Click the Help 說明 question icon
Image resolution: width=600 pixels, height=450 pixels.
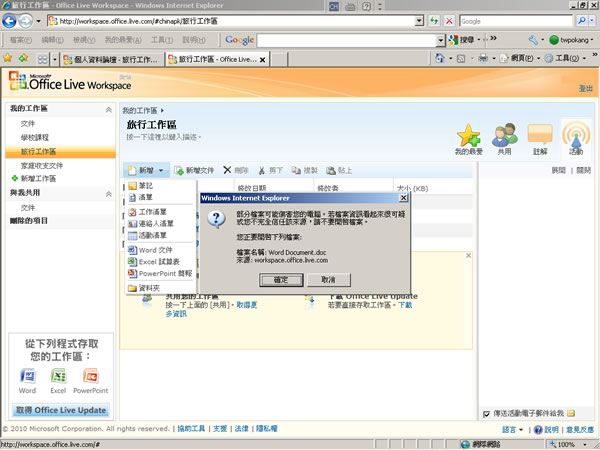point(538,430)
